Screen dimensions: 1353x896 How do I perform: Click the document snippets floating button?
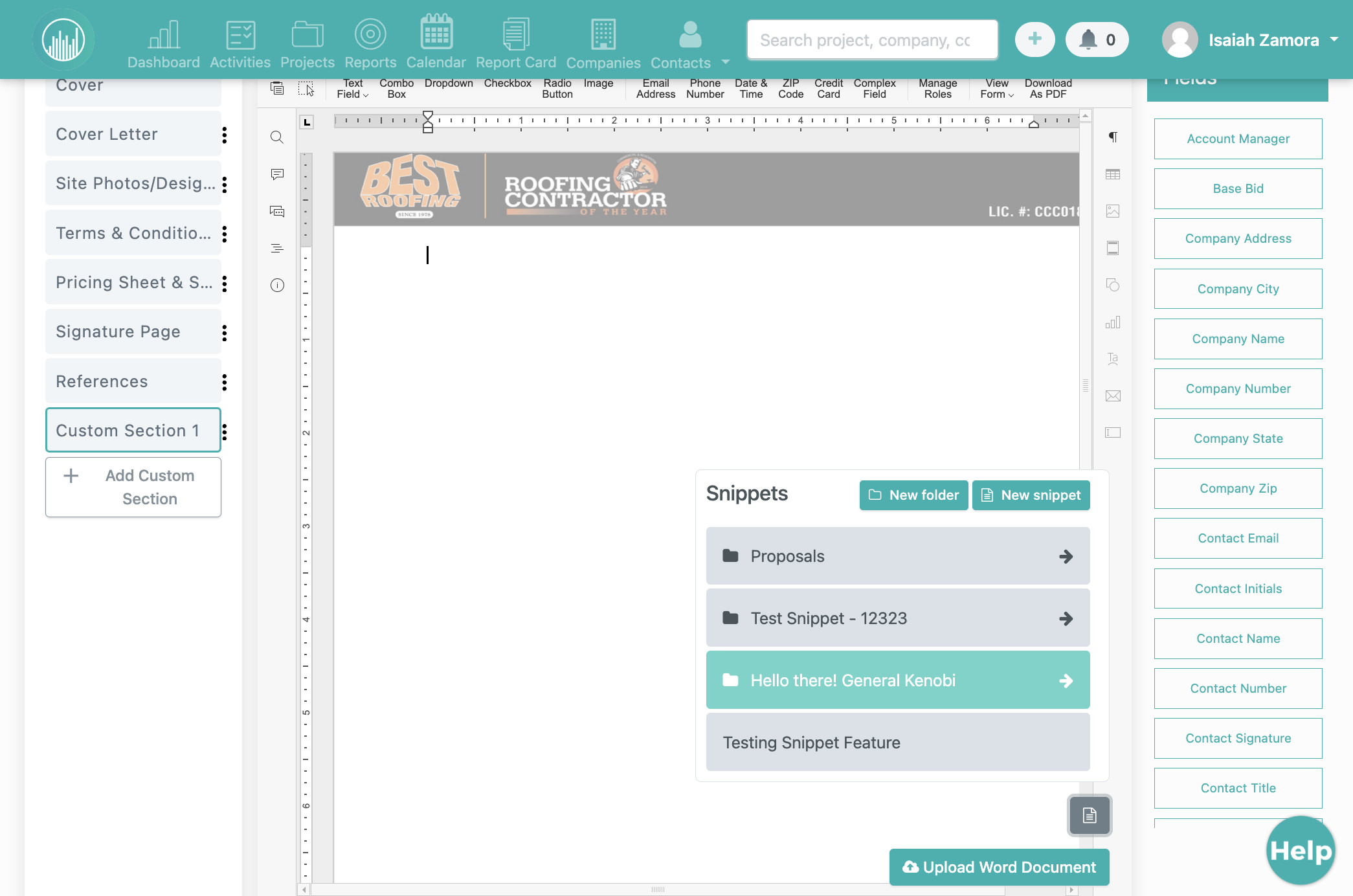[x=1090, y=815]
